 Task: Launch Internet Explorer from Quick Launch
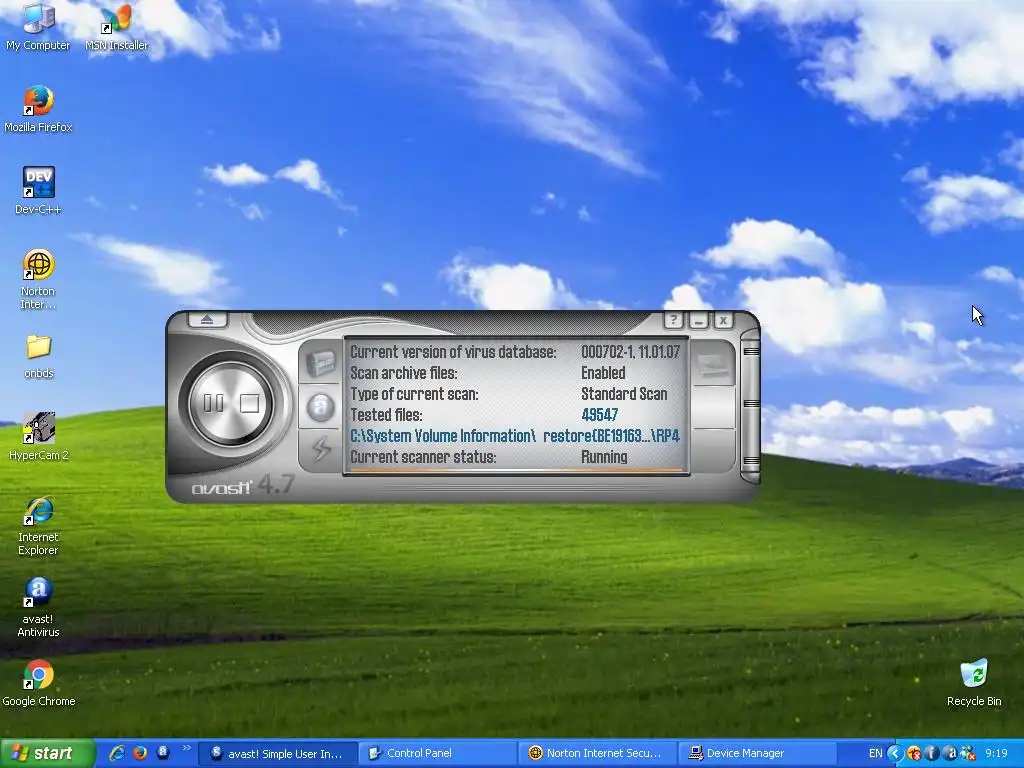pos(116,753)
